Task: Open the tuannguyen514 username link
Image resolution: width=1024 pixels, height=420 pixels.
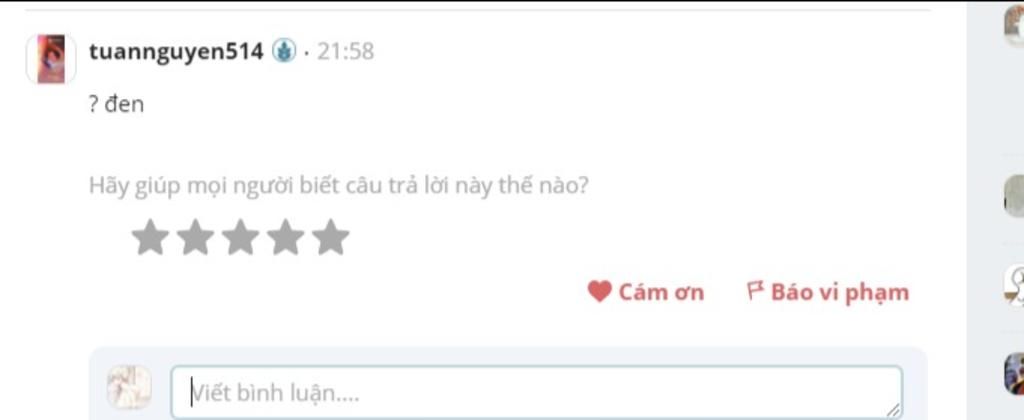Action: [176, 51]
